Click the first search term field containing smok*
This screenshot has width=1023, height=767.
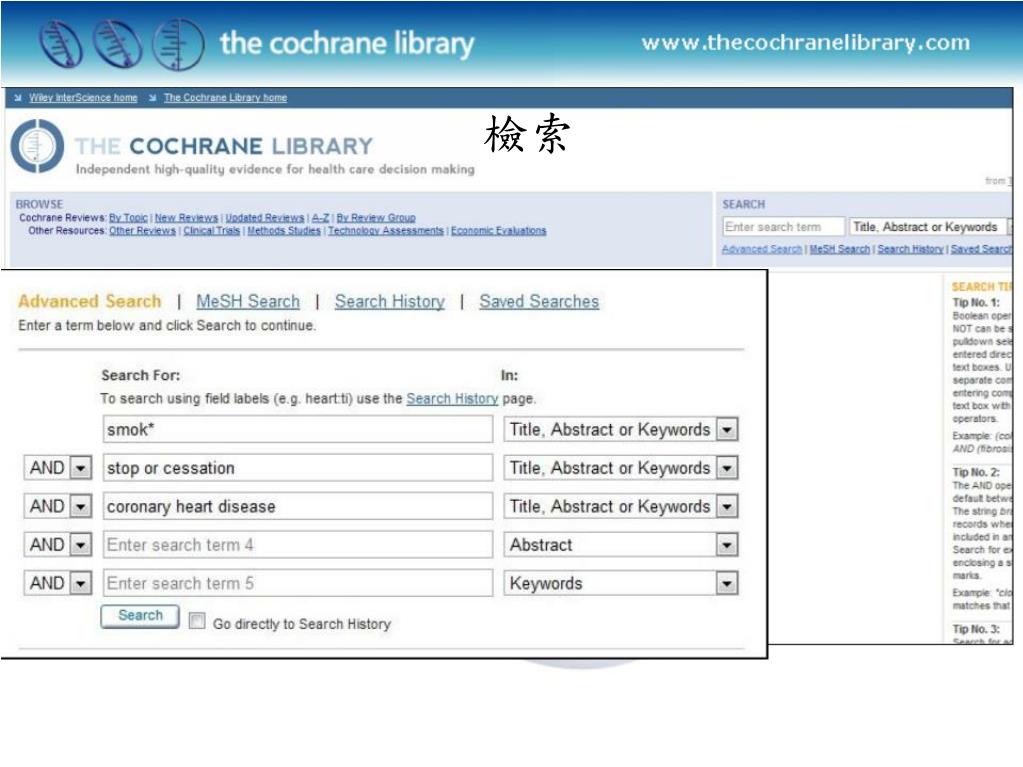coord(298,430)
